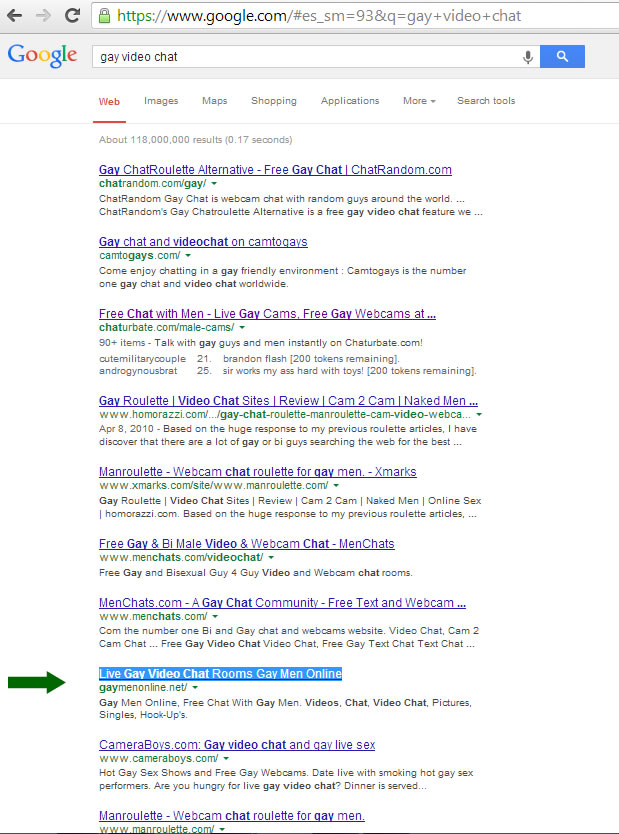Image resolution: width=619 pixels, height=834 pixels.
Task: Switch to the Images tab
Action: pyautogui.click(x=161, y=101)
